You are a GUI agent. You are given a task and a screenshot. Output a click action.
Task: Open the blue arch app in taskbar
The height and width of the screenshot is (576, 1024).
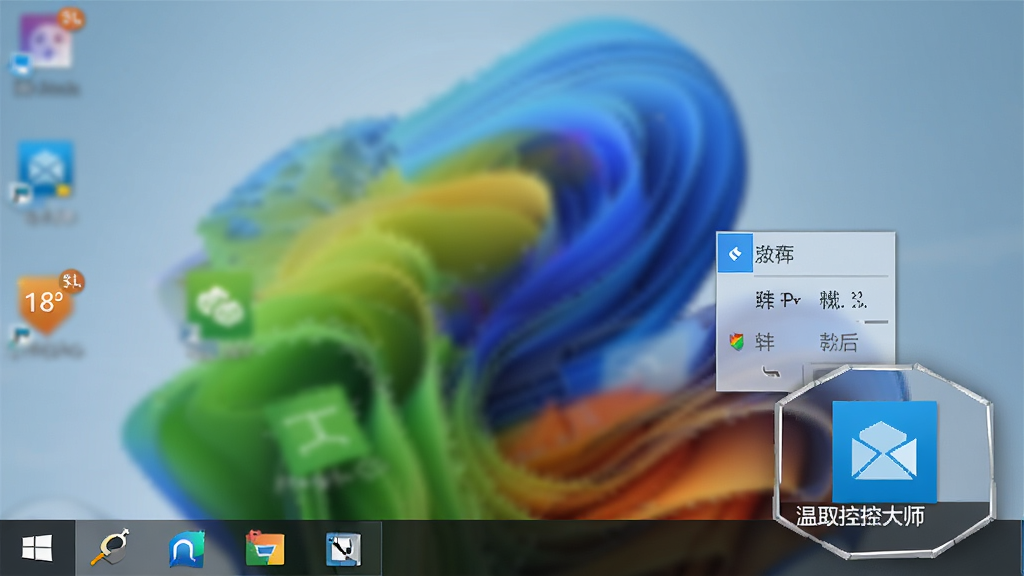(187, 549)
